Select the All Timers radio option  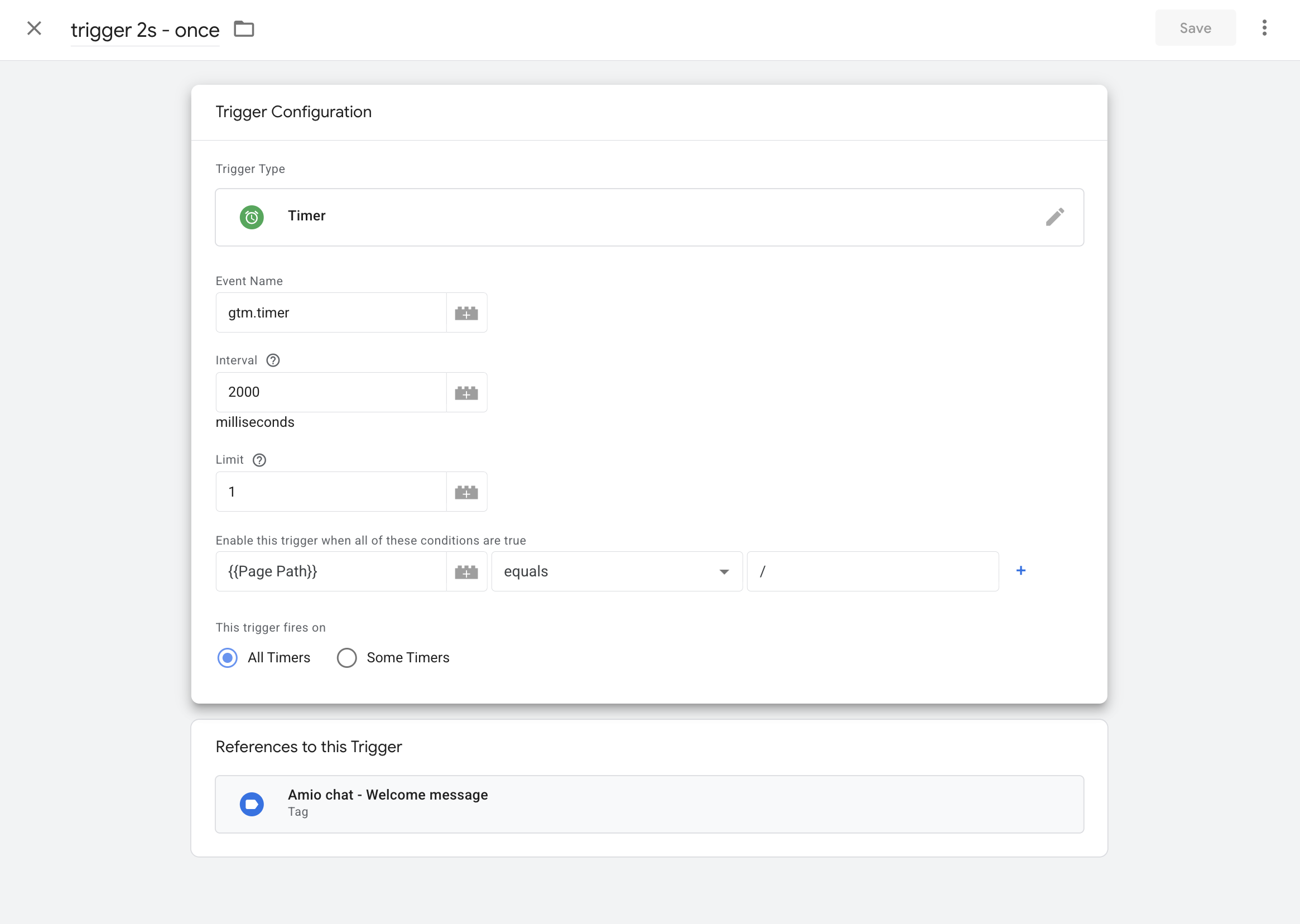tap(228, 658)
